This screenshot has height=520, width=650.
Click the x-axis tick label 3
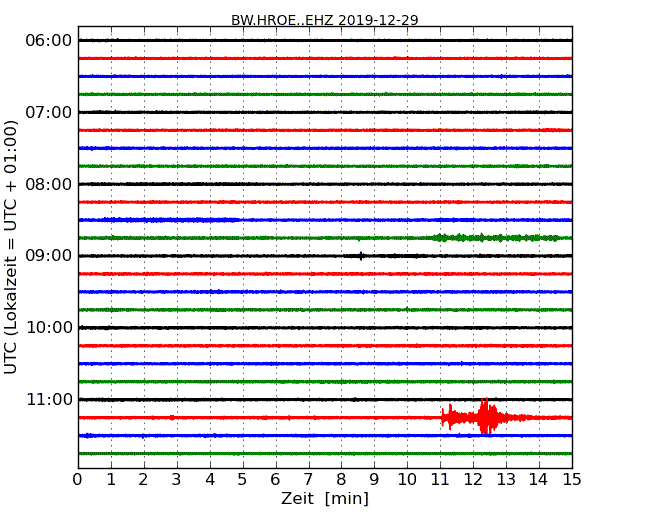(x=177, y=479)
